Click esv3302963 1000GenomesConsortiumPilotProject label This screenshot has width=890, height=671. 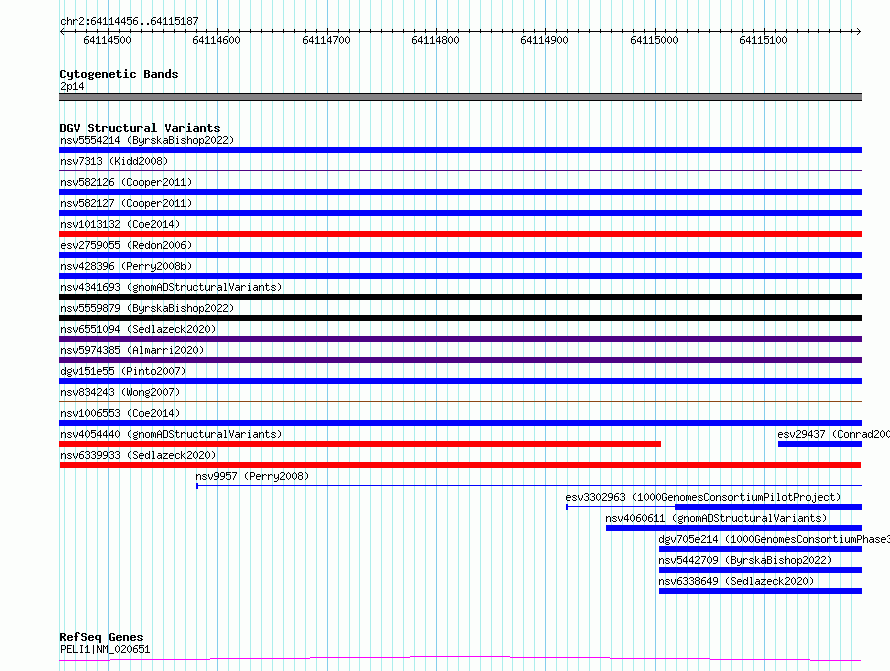pos(703,497)
